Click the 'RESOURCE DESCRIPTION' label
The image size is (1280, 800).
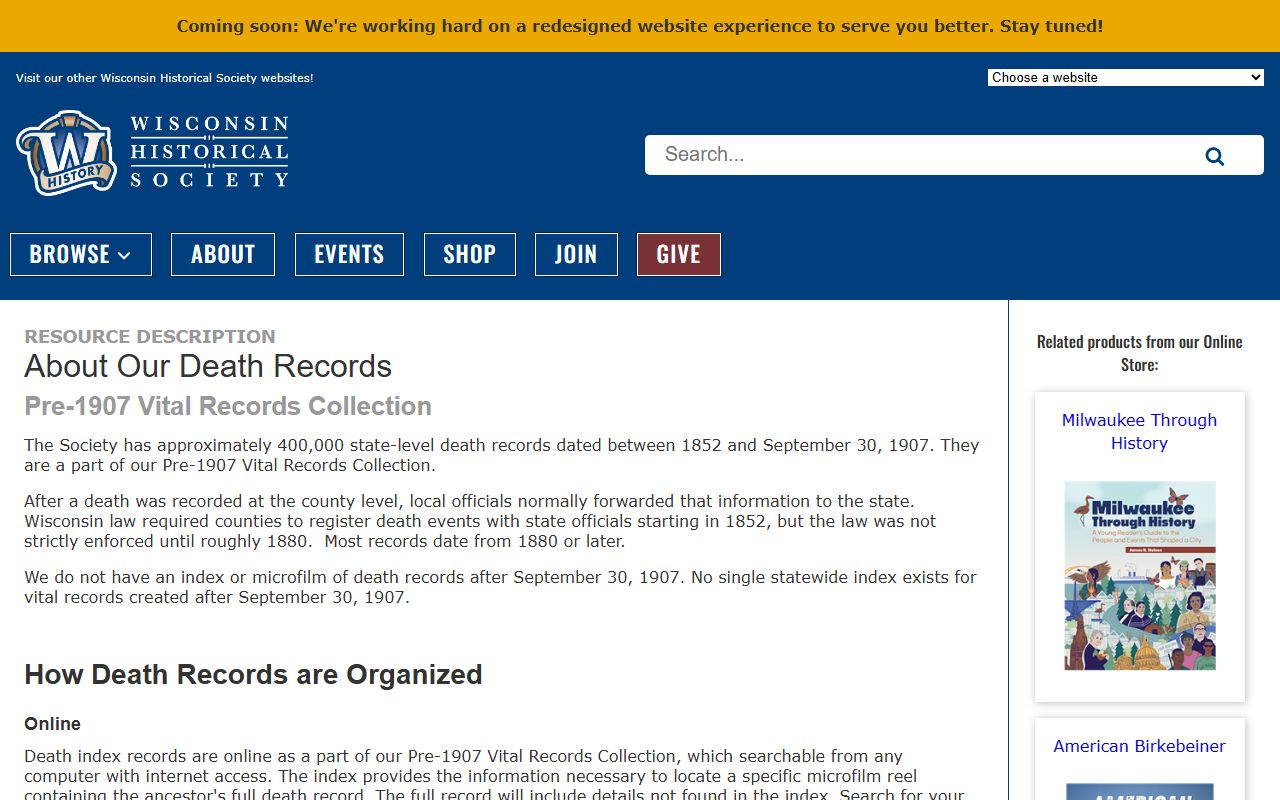pos(150,337)
